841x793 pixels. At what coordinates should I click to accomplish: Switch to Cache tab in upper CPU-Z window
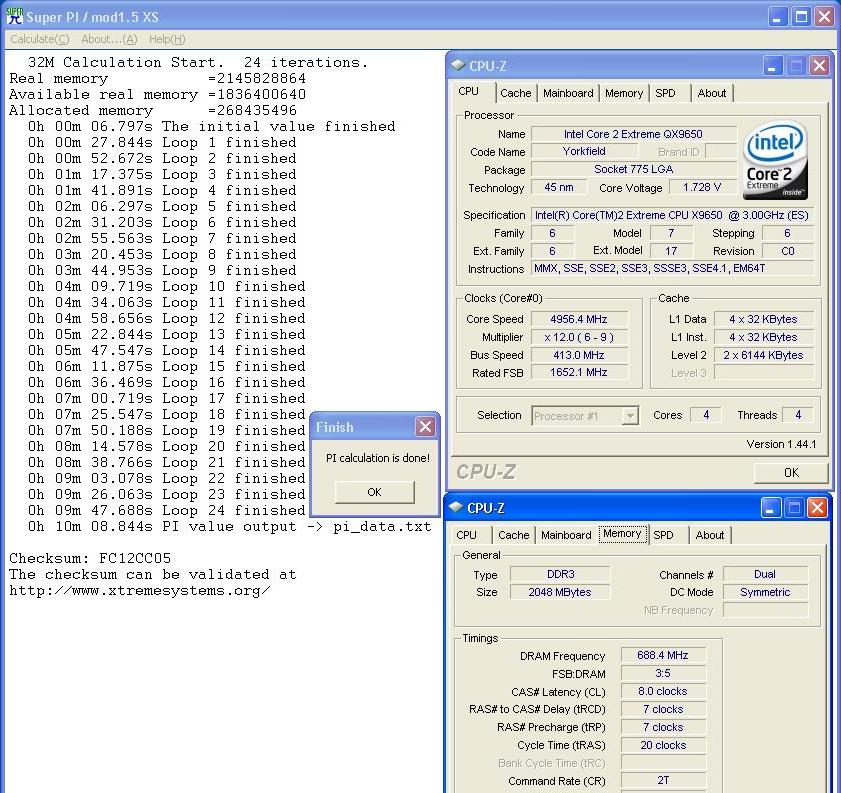(515, 93)
